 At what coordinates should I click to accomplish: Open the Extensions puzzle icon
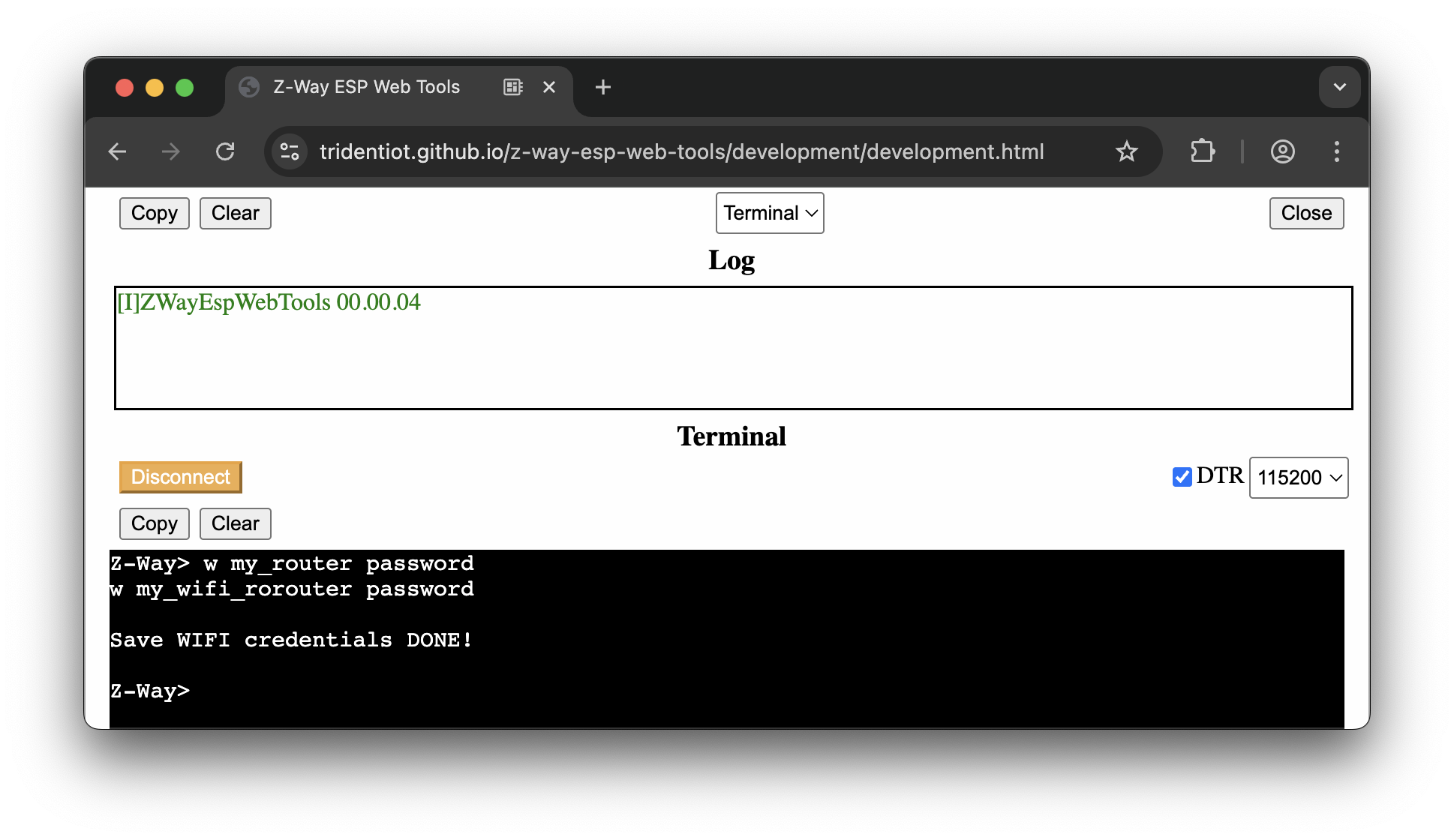(x=1202, y=152)
